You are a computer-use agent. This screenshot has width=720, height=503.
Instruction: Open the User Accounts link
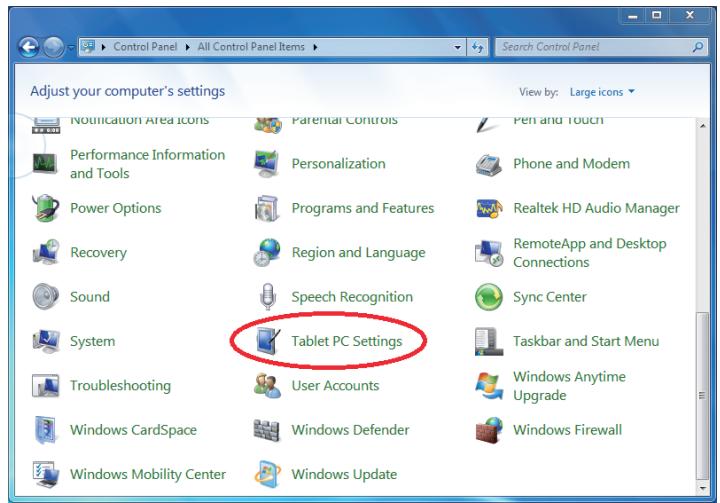pyautogui.click(x=336, y=385)
